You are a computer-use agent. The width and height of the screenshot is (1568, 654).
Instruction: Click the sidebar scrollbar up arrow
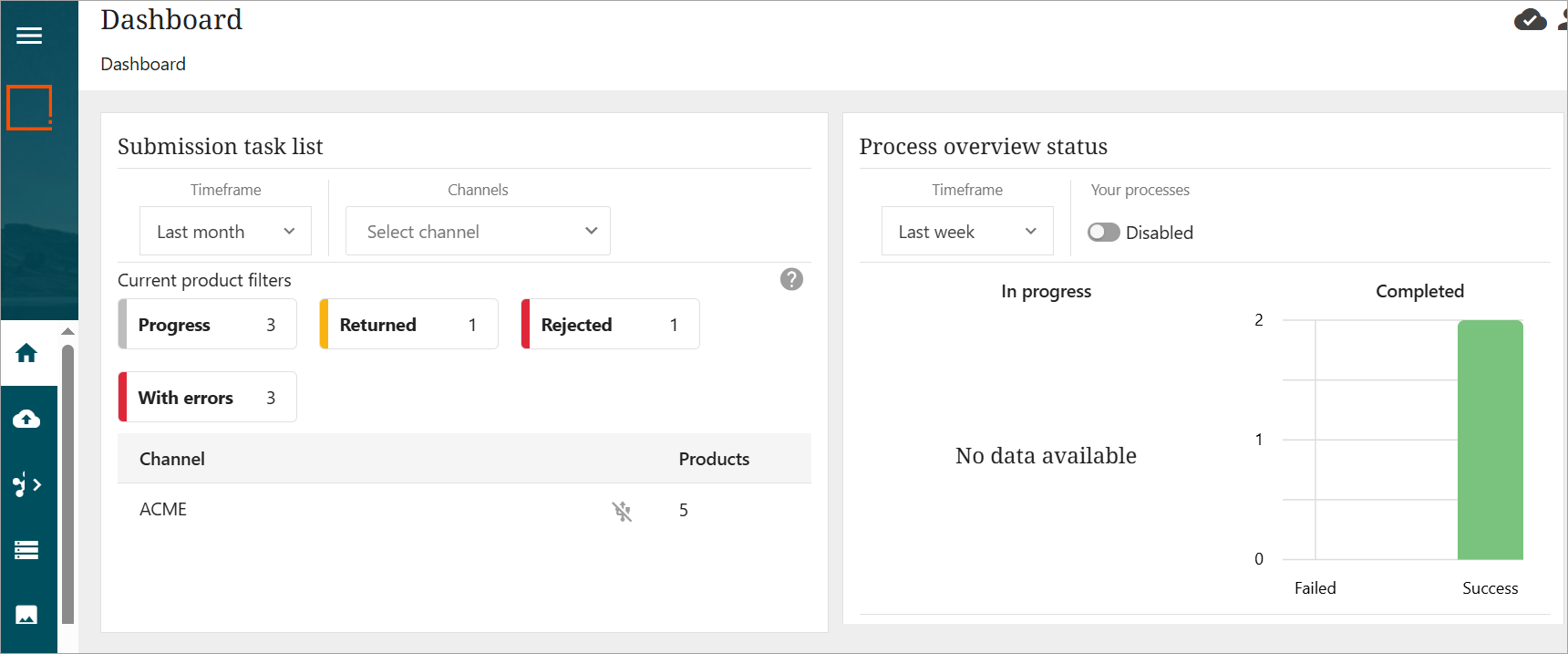click(67, 331)
